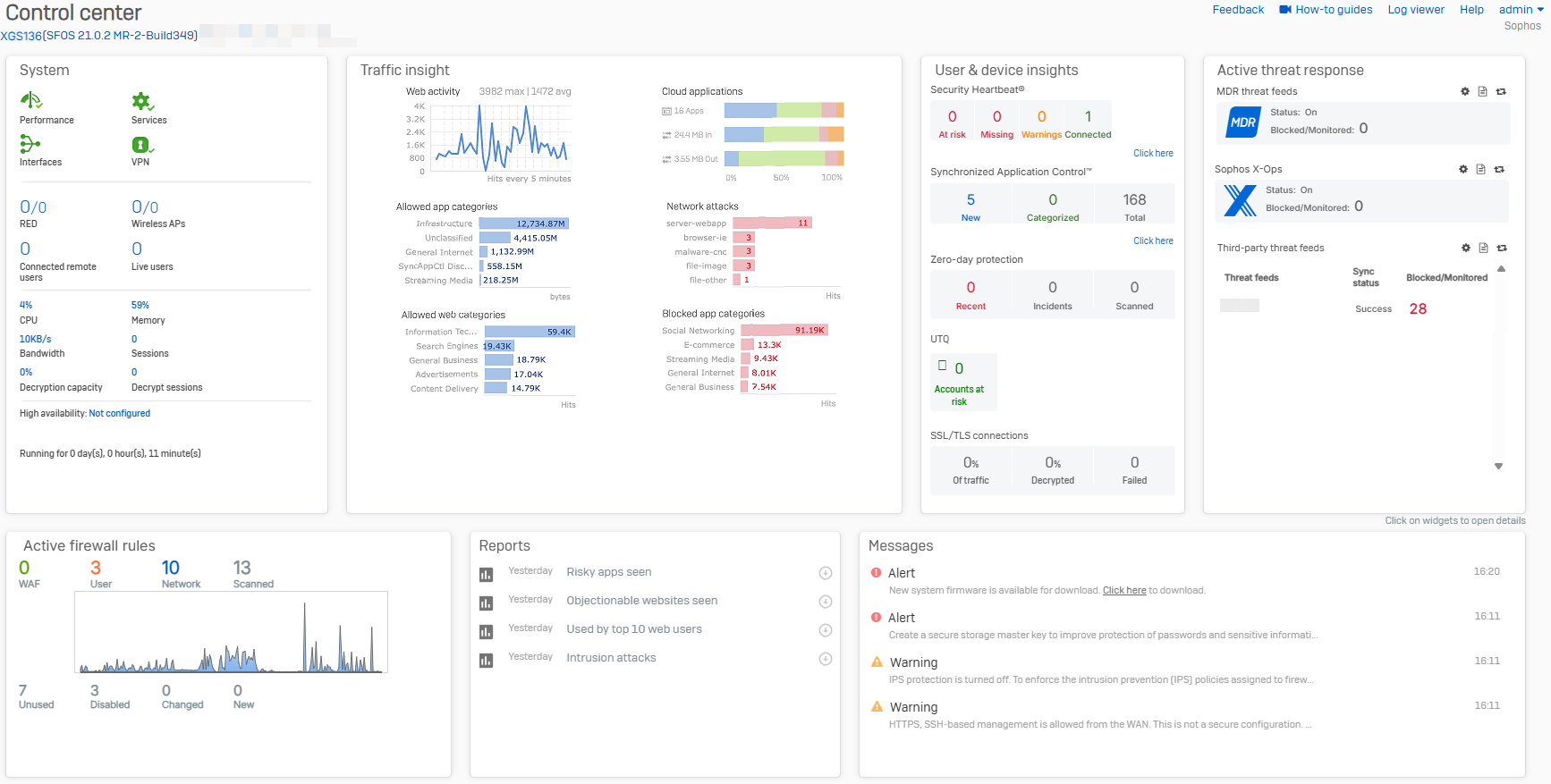View the Sophos X-Ops log document icon
1551x784 pixels.
pyautogui.click(x=1481, y=169)
